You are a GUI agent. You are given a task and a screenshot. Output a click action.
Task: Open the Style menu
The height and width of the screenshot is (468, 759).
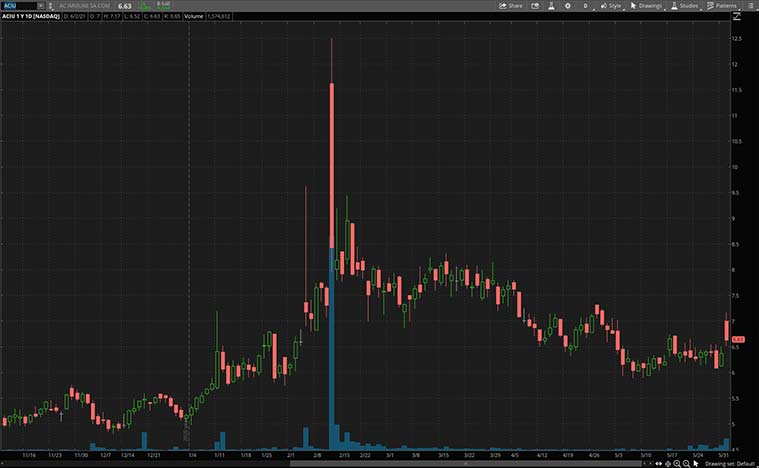pos(611,6)
